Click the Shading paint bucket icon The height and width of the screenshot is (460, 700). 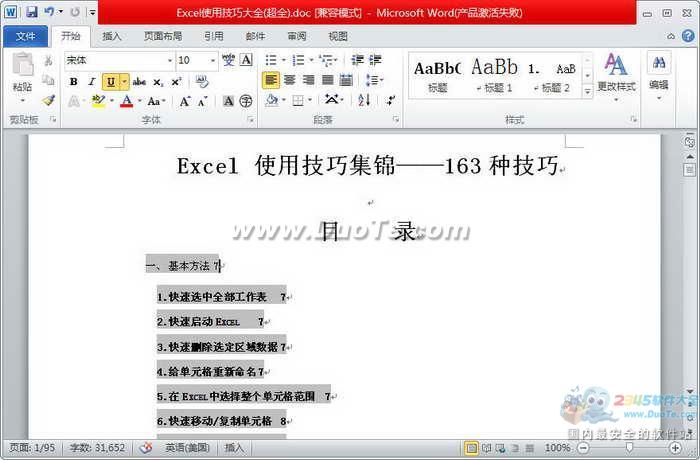[271, 100]
